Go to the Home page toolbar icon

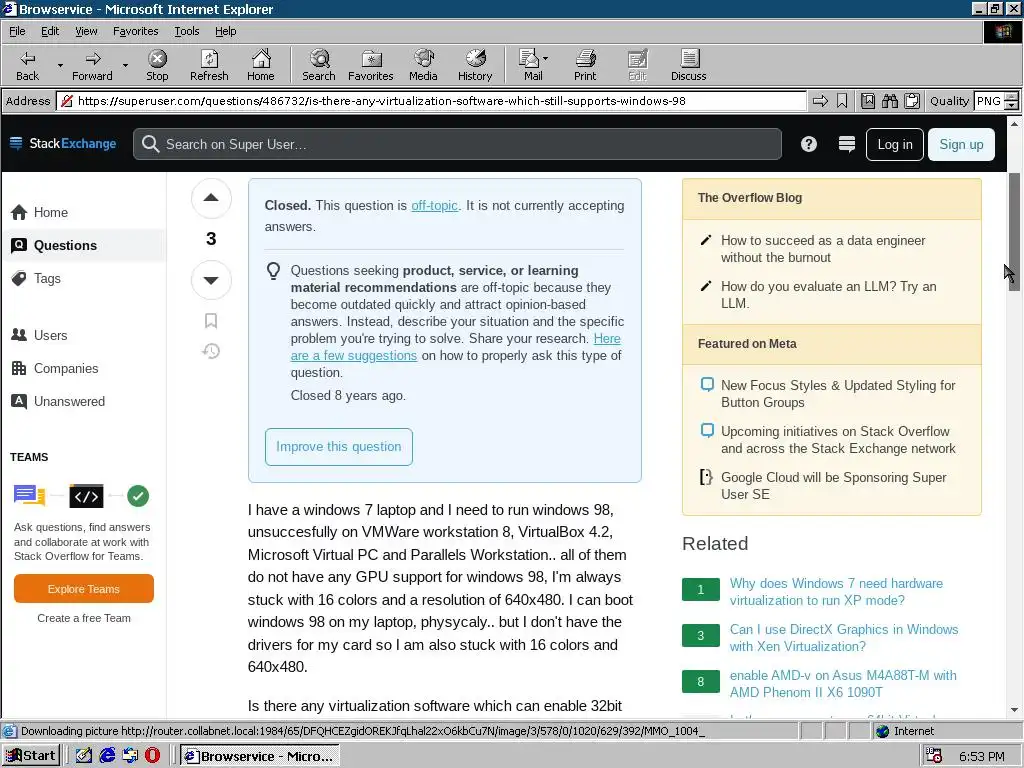pos(261,65)
